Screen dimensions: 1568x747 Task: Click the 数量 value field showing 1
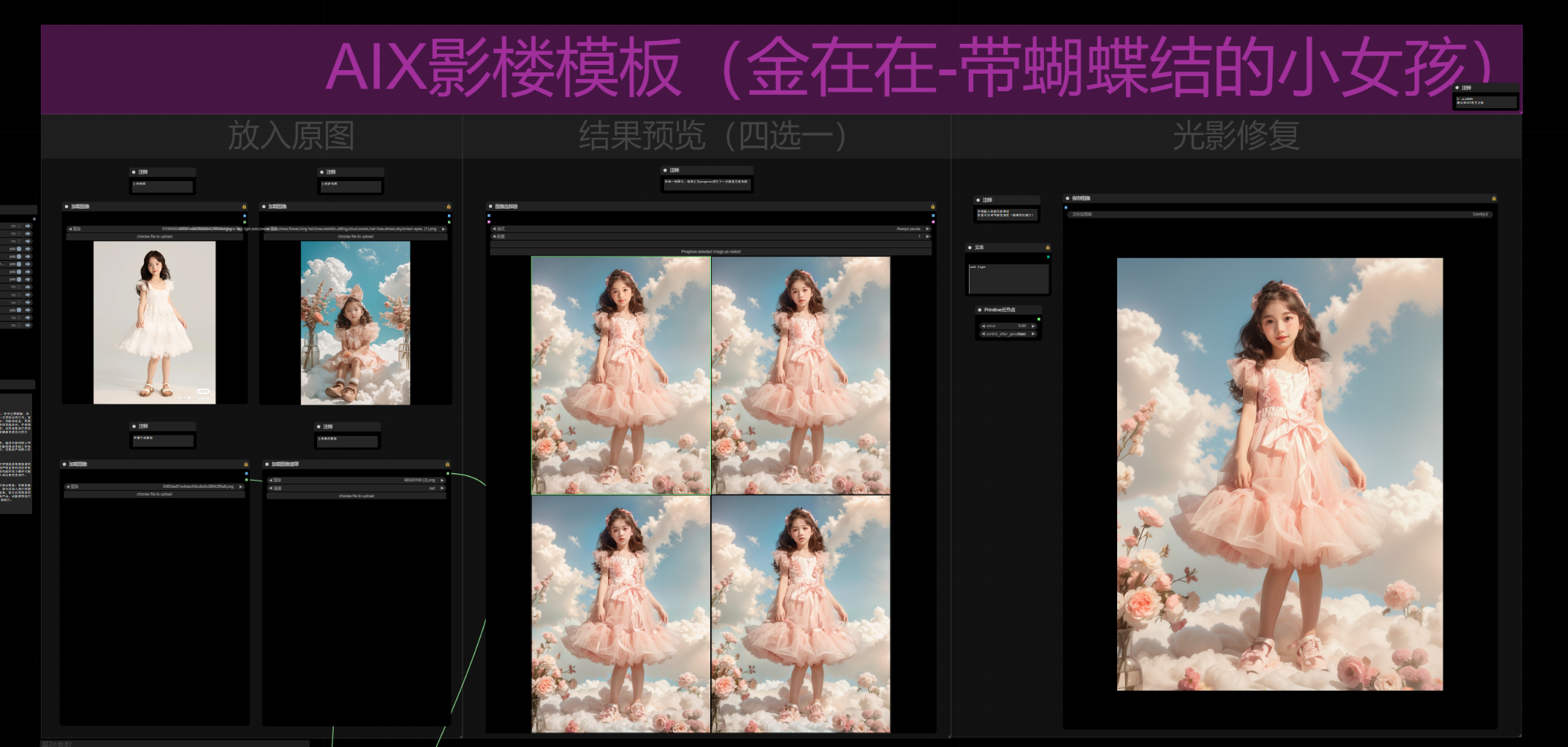tap(711, 237)
